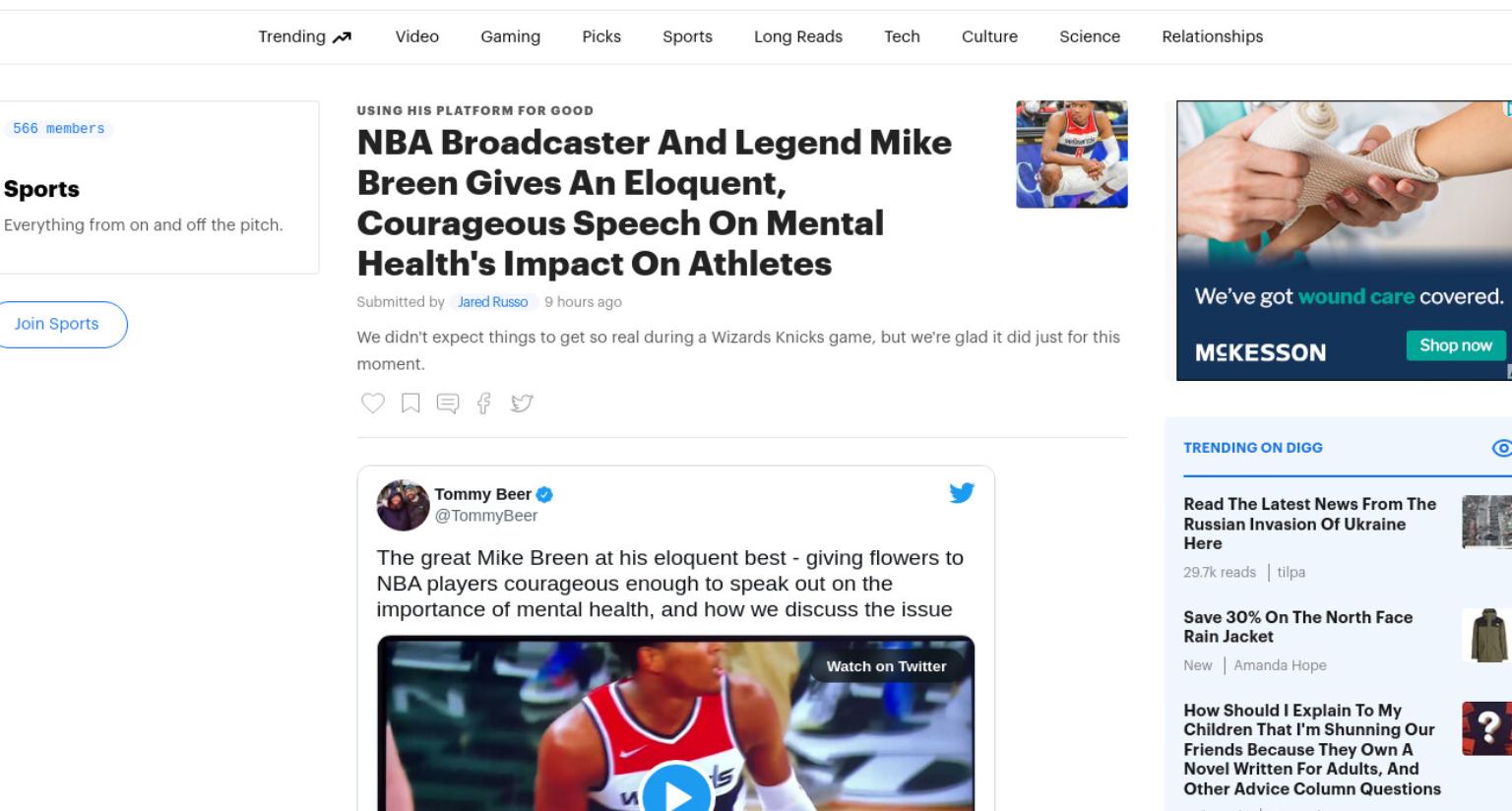Open comments via the speech bubble icon

tap(448, 404)
